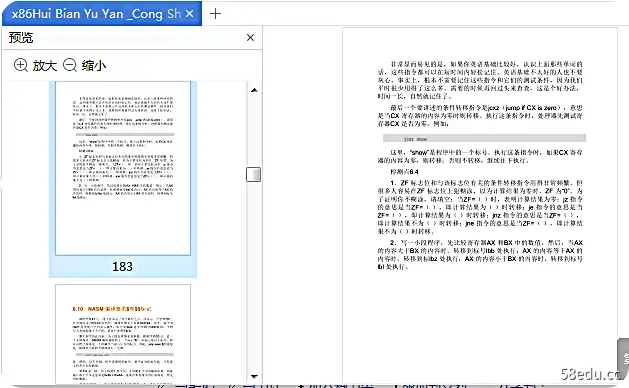
Task: Click the gray jcxz show code line
Action: [484, 138]
